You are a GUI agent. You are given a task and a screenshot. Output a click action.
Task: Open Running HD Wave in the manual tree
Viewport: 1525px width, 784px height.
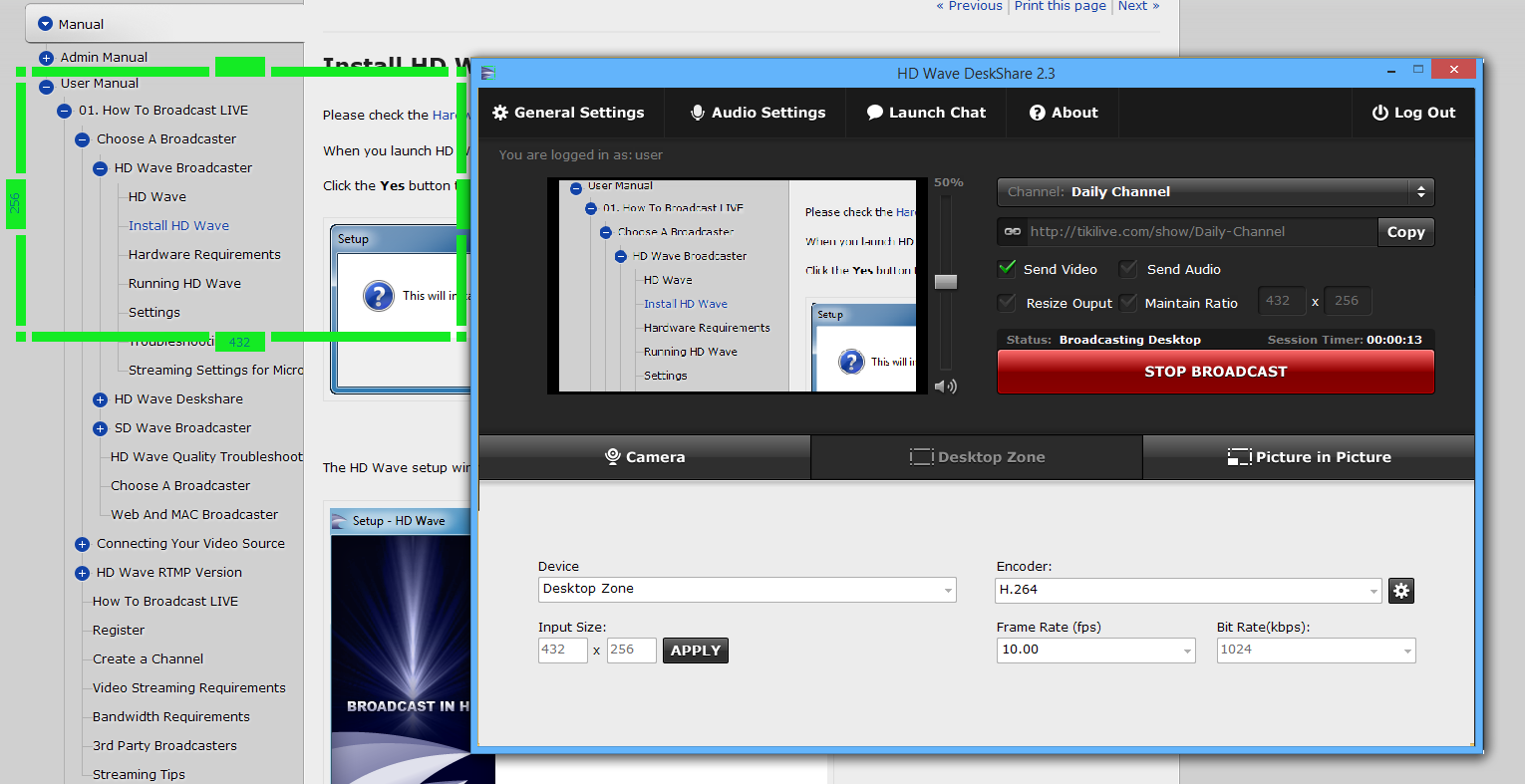(184, 284)
